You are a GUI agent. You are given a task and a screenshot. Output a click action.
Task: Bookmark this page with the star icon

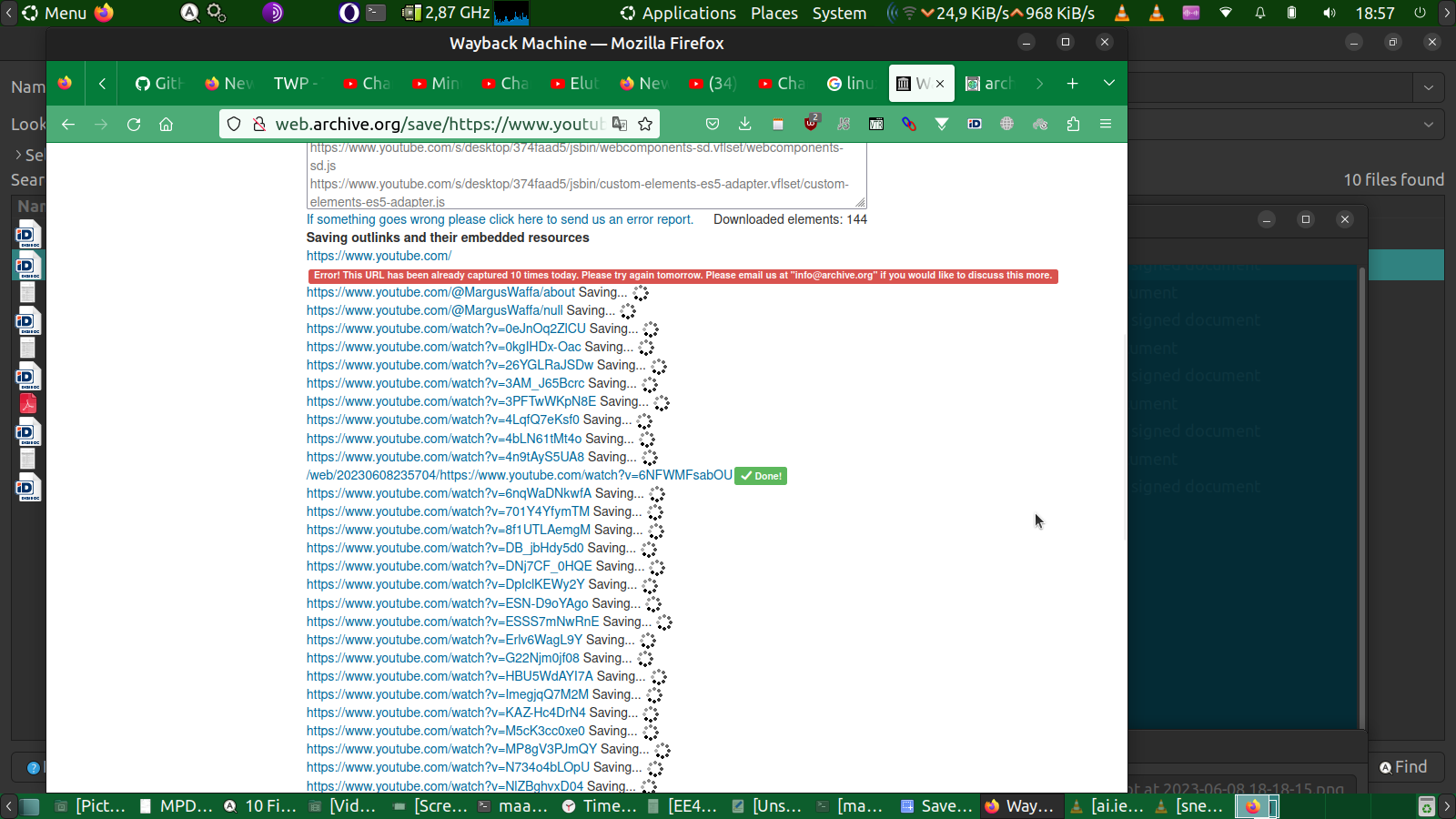point(645,124)
